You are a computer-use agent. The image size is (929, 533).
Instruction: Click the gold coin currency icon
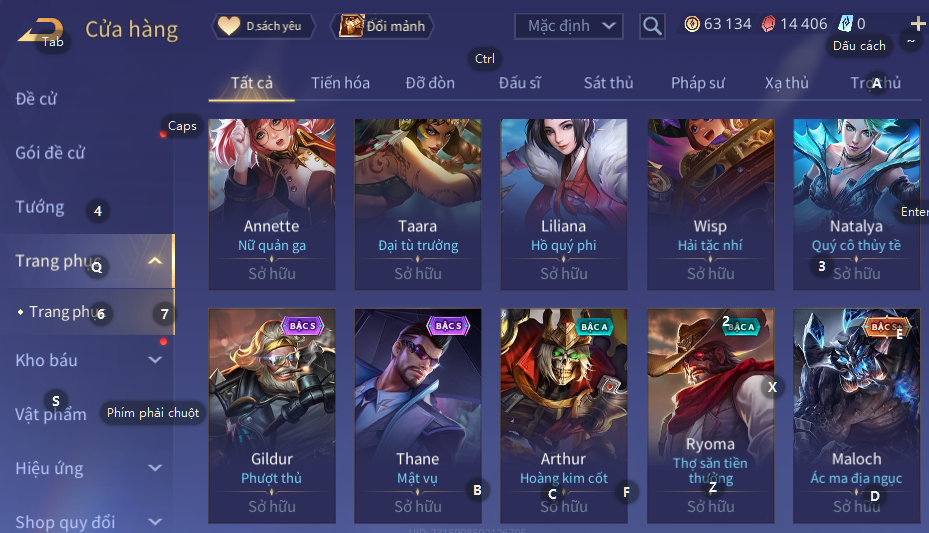click(692, 24)
